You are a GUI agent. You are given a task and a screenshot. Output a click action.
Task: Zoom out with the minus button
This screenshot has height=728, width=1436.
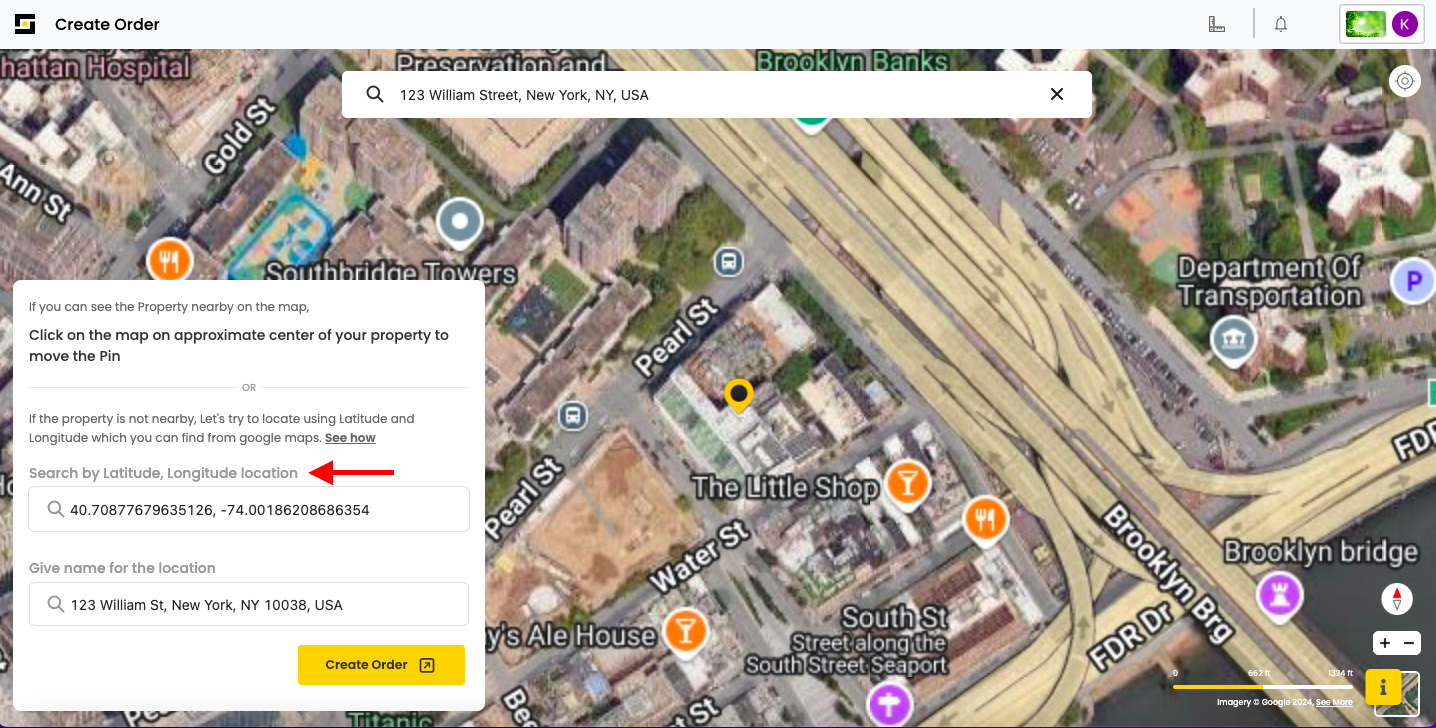click(1409, 644)
